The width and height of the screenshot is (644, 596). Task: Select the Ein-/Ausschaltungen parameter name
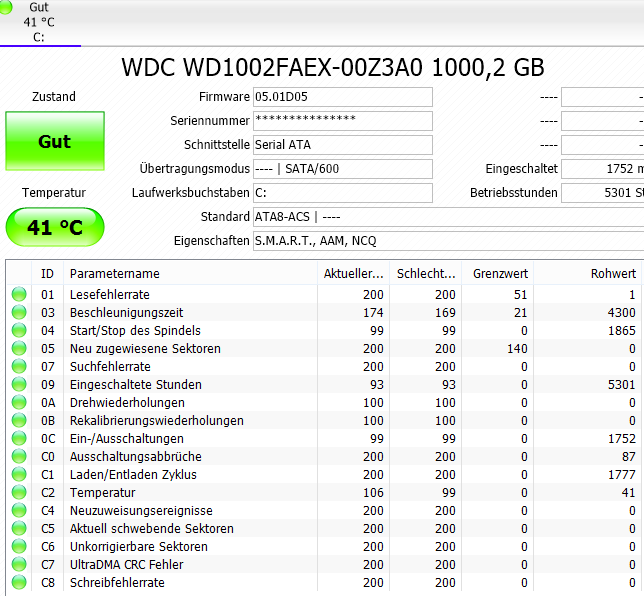pos(126,439)
